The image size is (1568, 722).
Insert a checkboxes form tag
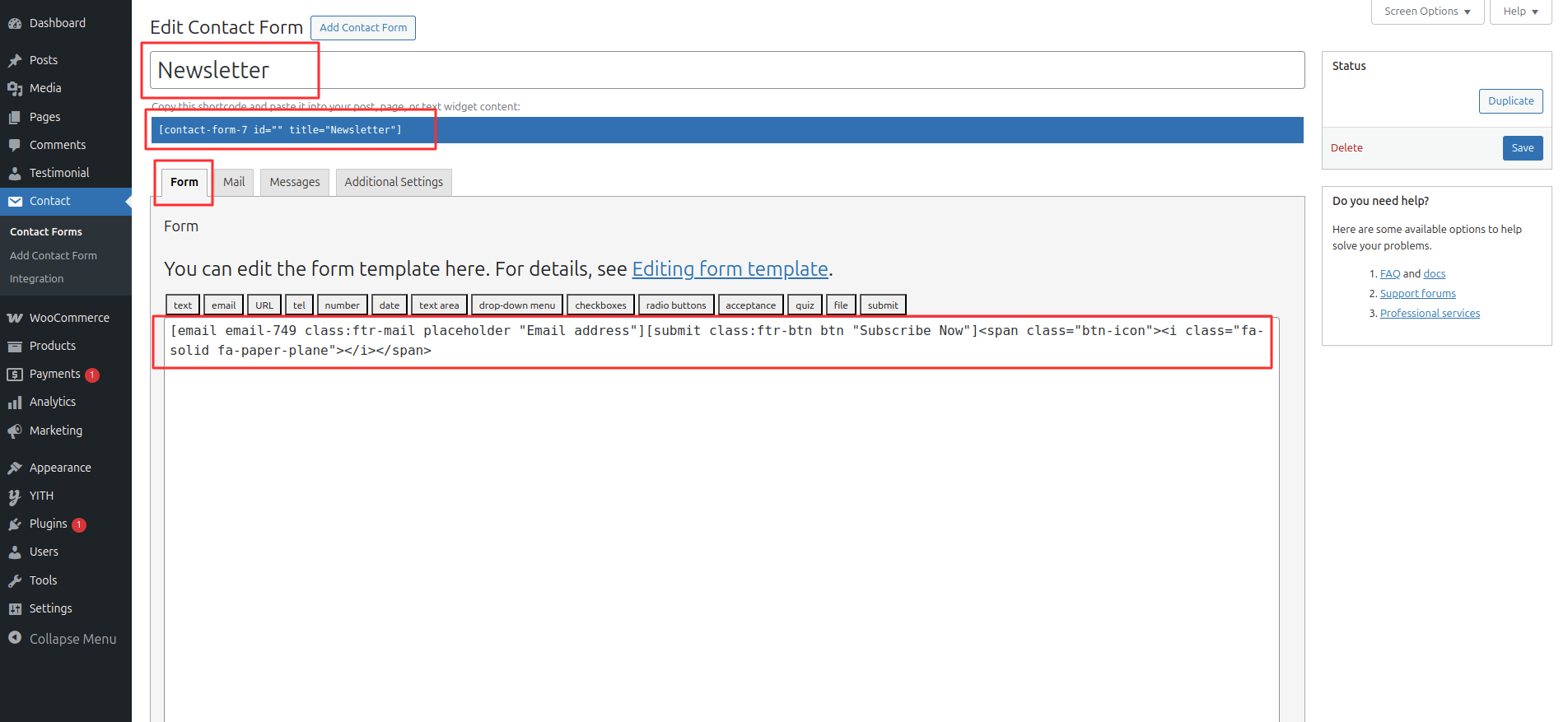point(600,305)
